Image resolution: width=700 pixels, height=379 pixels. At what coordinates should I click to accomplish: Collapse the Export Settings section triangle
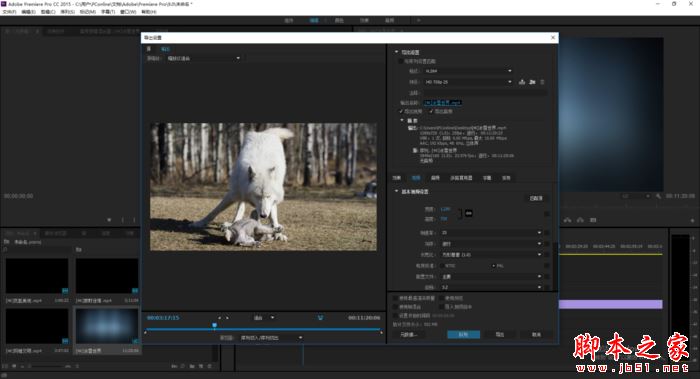tap(396, 52)
